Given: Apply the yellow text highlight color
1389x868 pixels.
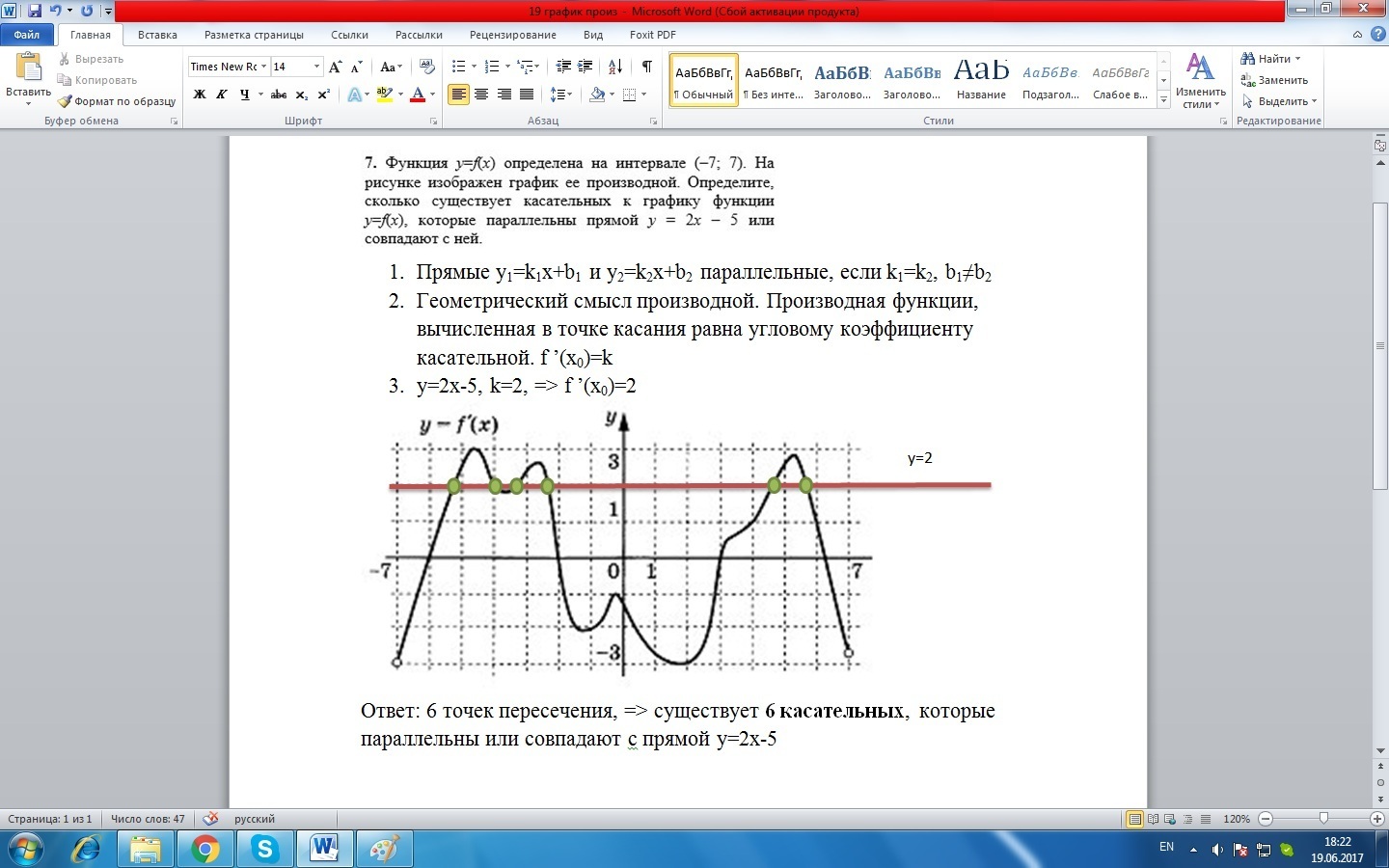Looking at the screenshot, I should coord(384,95).
